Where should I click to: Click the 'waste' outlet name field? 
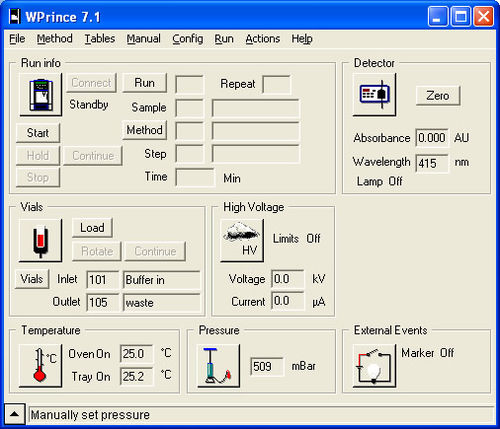tap(162, 302)
